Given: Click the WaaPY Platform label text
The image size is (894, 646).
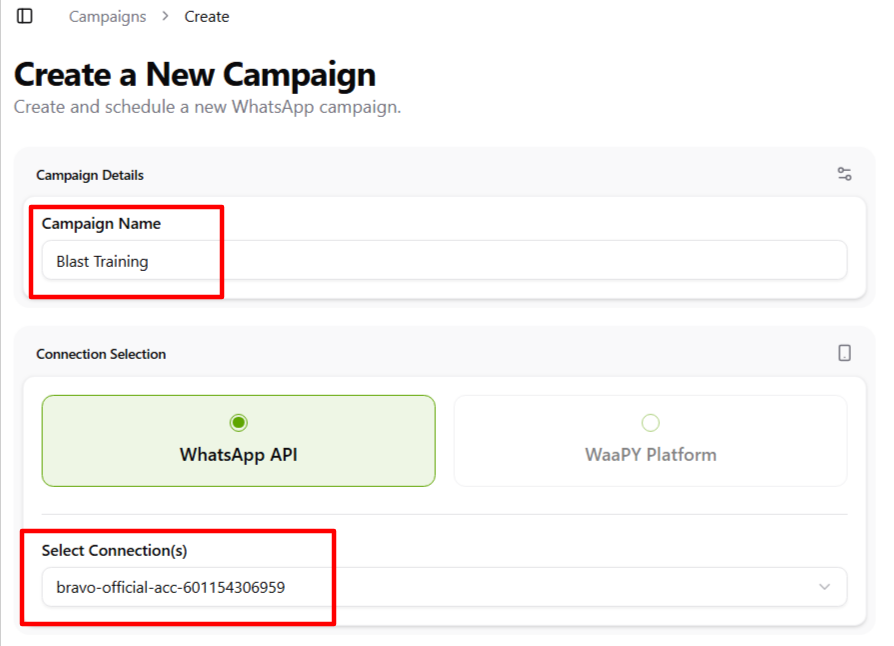Looking at the screenshot, I should click(x=651, y=455).
